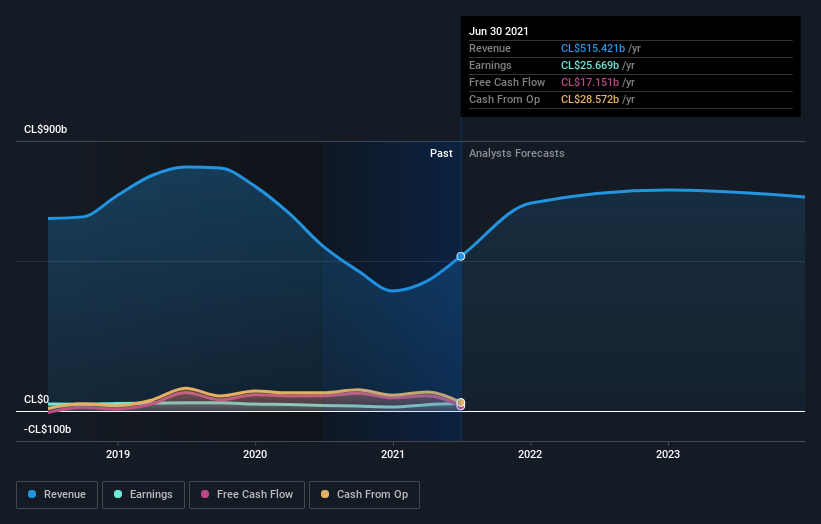Click the Cash From Op marker at Jun 2021

(x=461, y=403)
